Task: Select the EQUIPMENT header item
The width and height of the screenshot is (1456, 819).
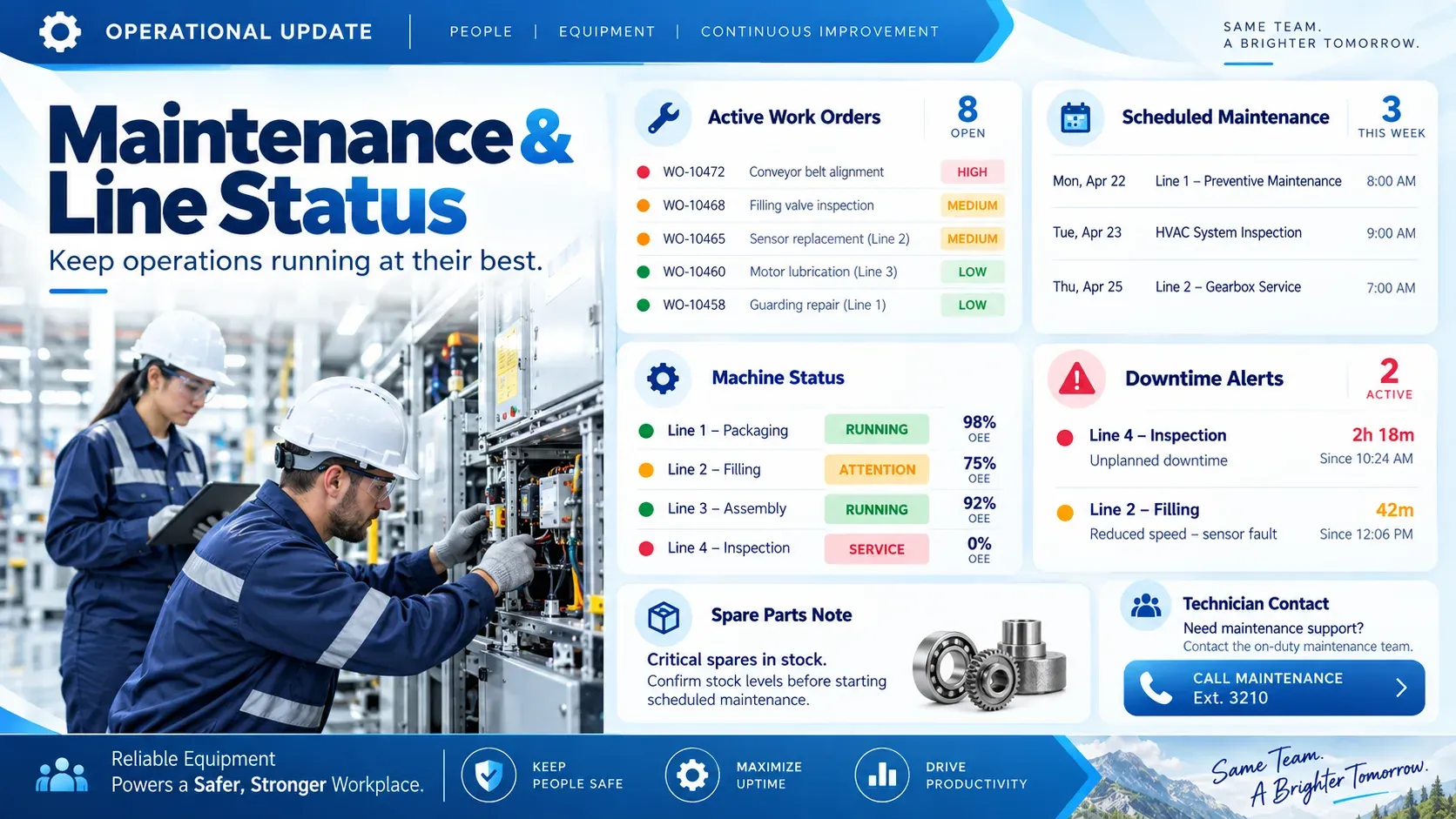Action: (x=607, y=31)
